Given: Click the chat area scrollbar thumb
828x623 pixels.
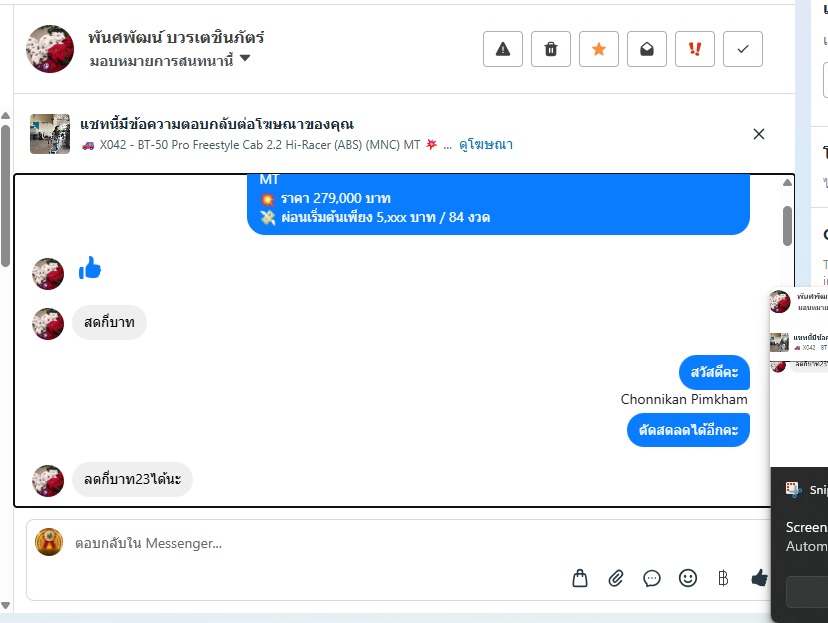Looking at the screenshot, I should [x=787, y=226].
